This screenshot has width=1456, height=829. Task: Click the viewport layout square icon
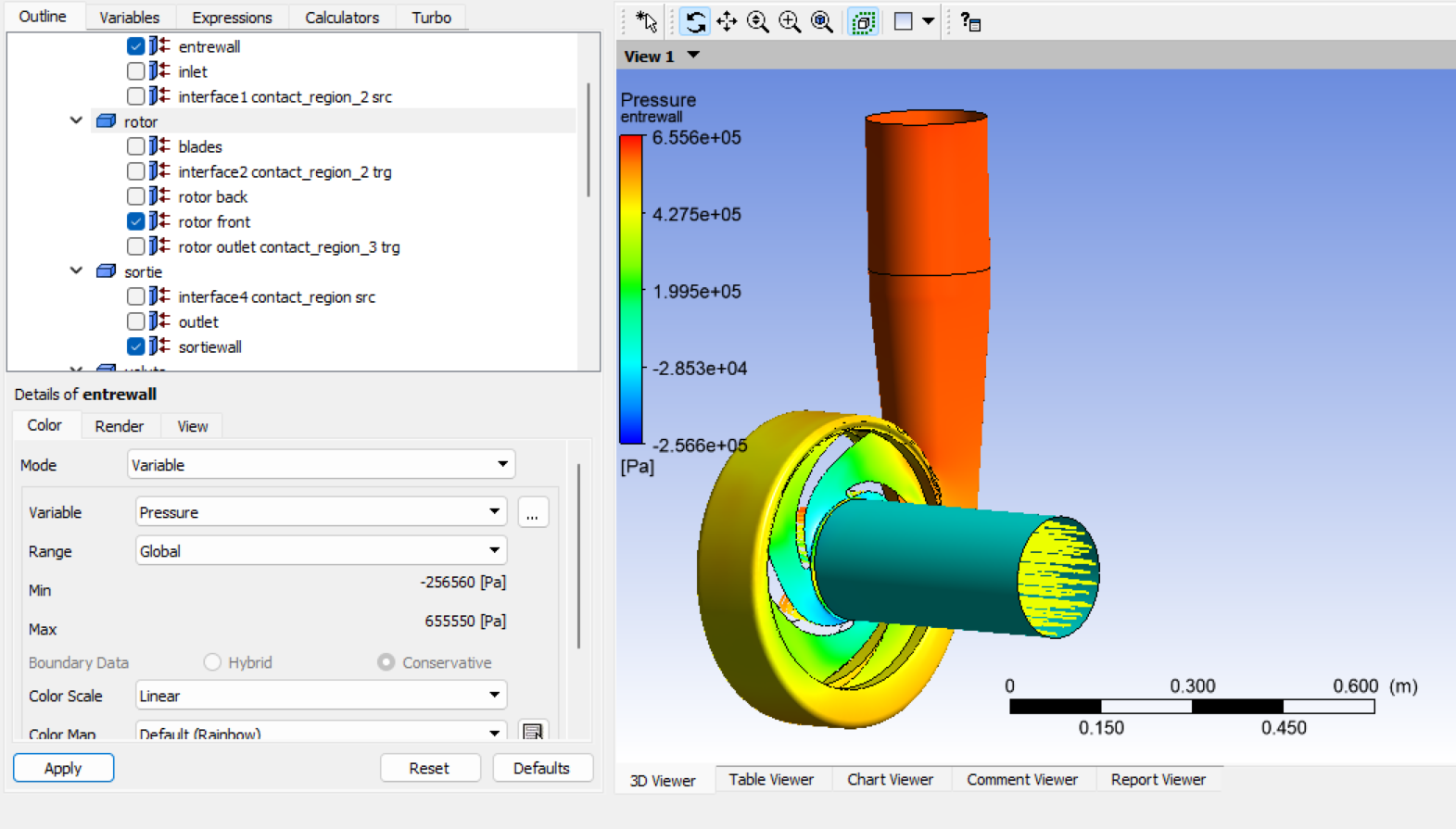pyautogui.click(x=904, y=21)
